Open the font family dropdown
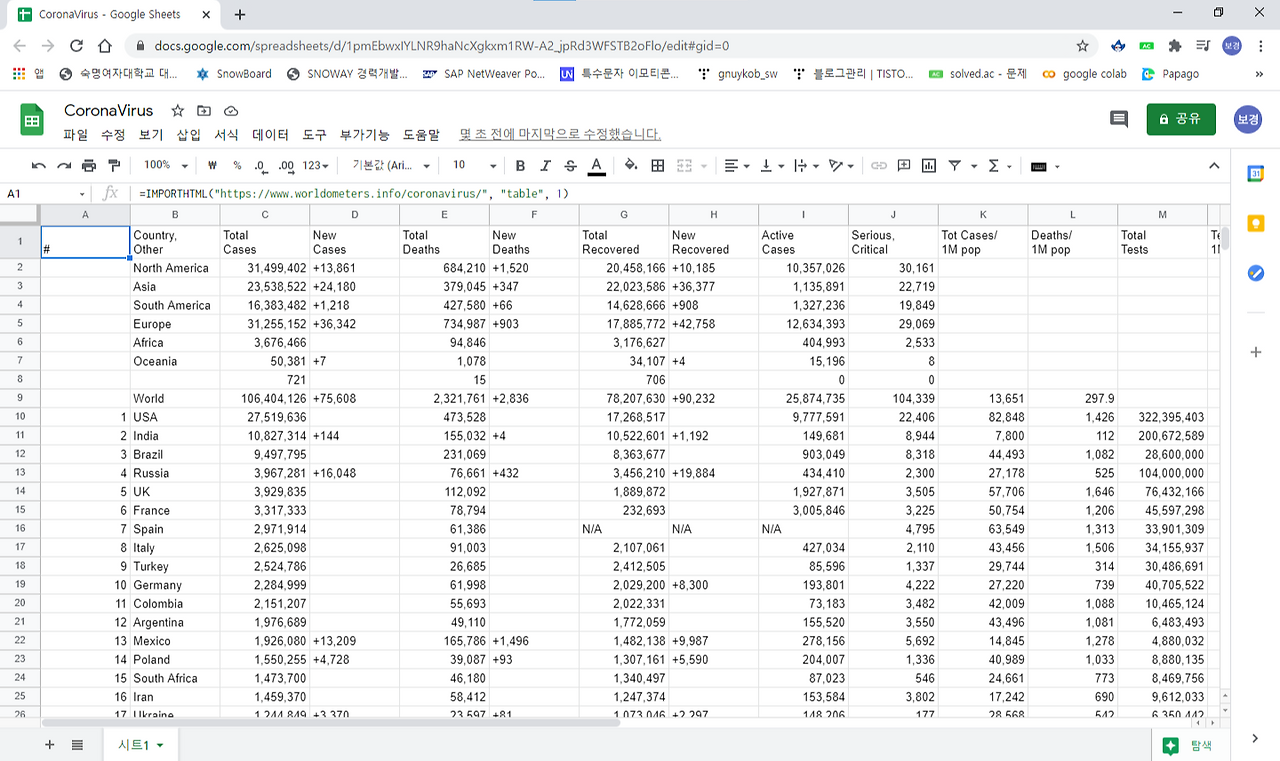Image resolution: width=1280 pixels, height=761 pixels. [x=391, y=166]
